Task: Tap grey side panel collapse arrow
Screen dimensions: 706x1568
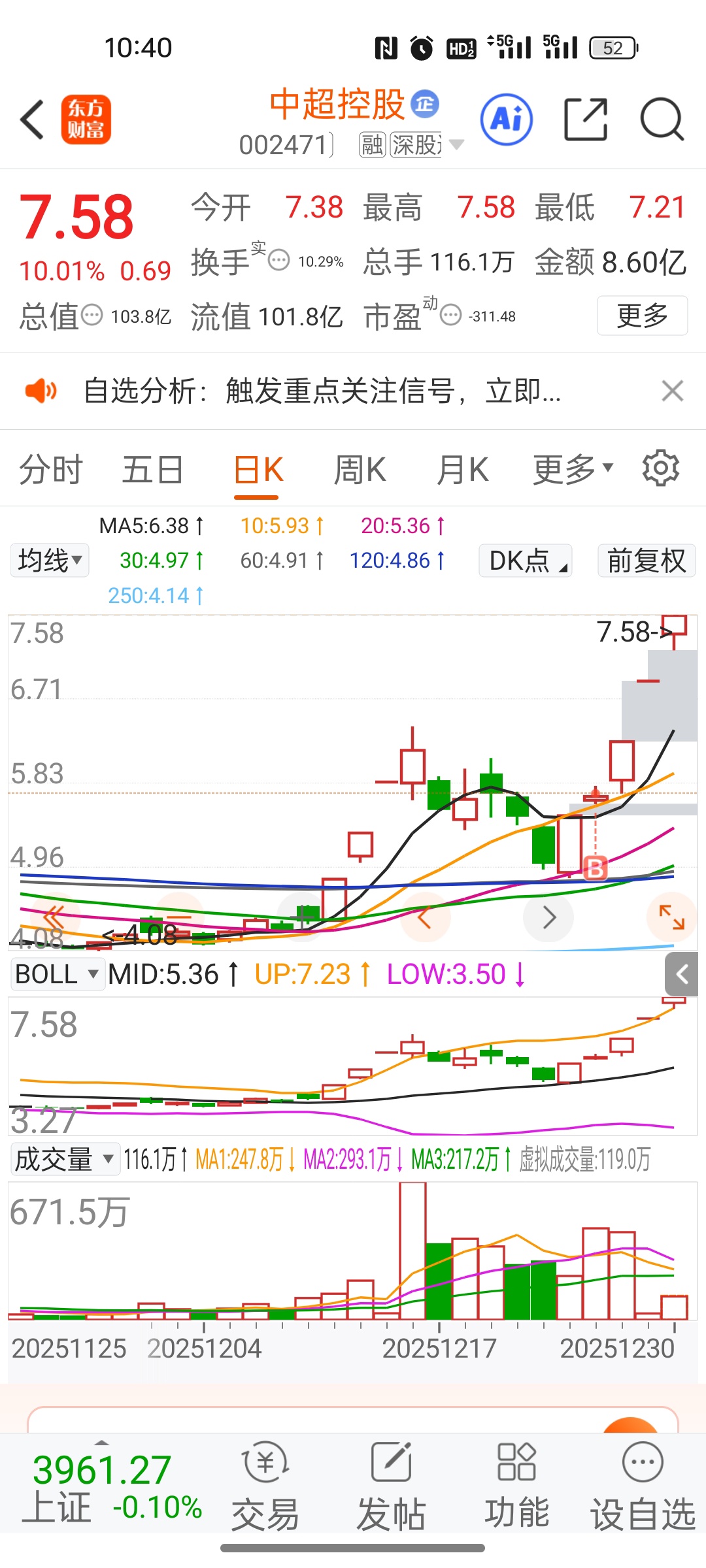Action: 682,974
